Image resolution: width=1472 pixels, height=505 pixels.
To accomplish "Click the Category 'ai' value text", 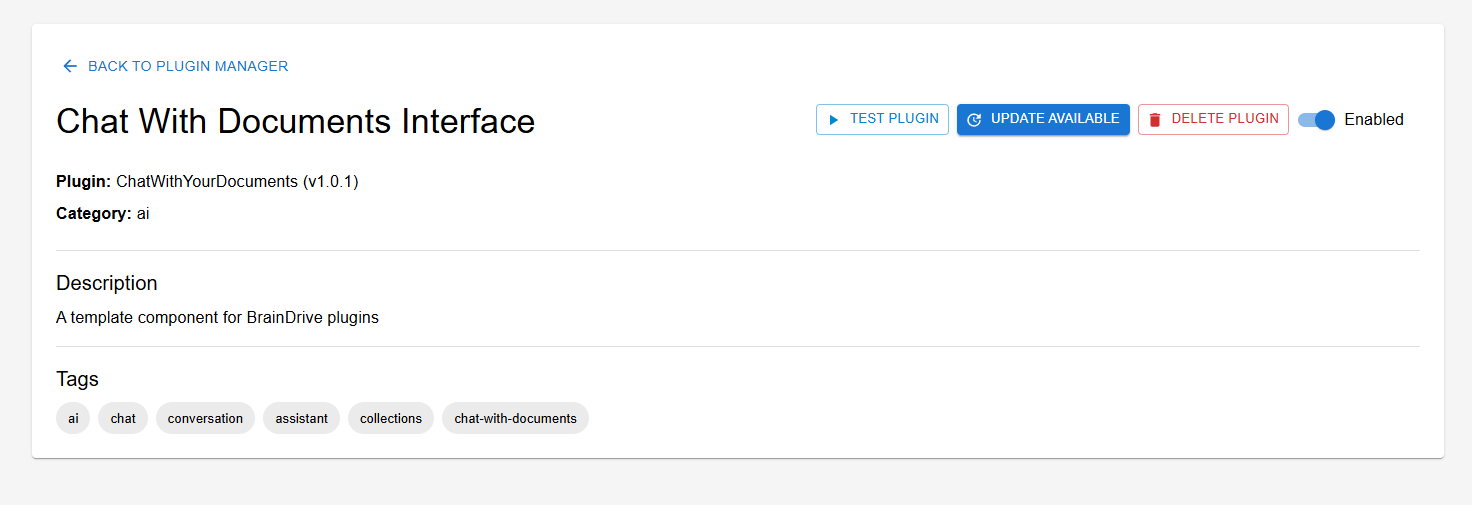I will tap(143, 214).
